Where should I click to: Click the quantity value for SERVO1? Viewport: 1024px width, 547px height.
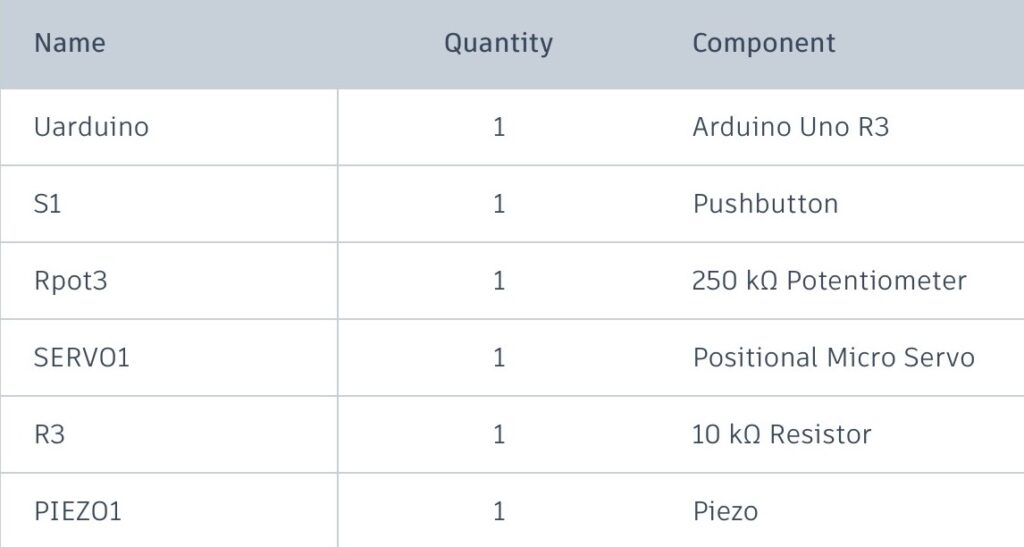pyautogui.click(x=499, y=358)
